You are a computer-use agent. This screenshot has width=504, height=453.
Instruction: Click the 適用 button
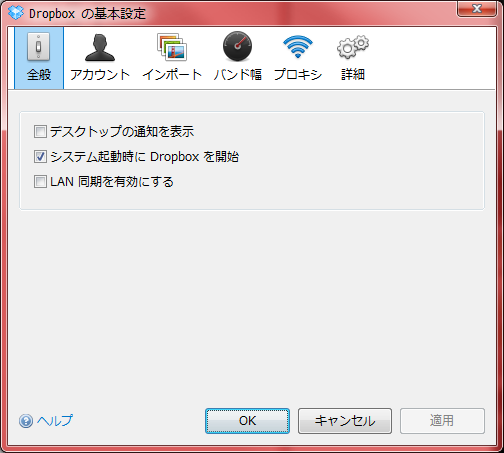click(442, 421)
